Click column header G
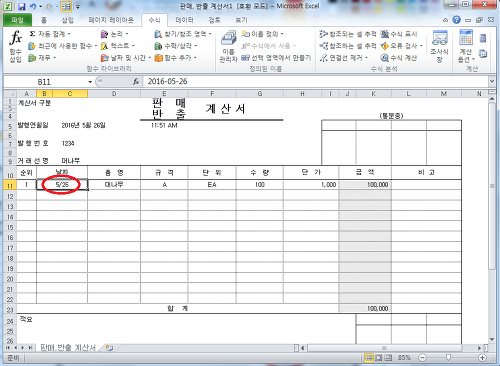Image resolution: width=500 pixels, height=366 pixels. click(x=260, y=94)
